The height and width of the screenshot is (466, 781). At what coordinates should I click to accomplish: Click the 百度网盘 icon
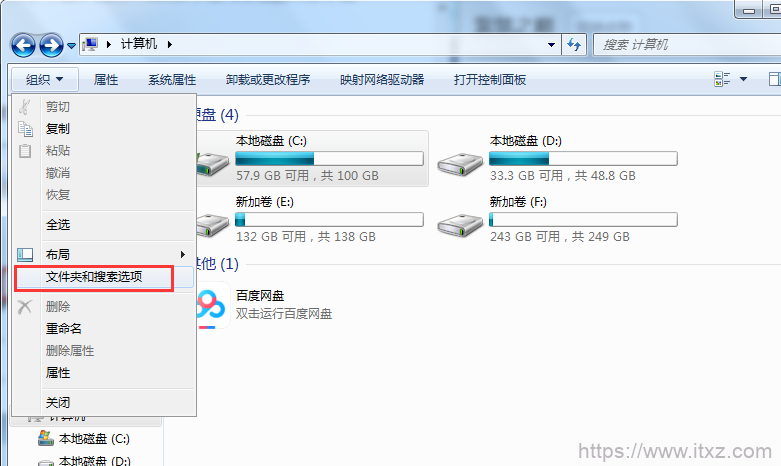(x=214, y=306)
